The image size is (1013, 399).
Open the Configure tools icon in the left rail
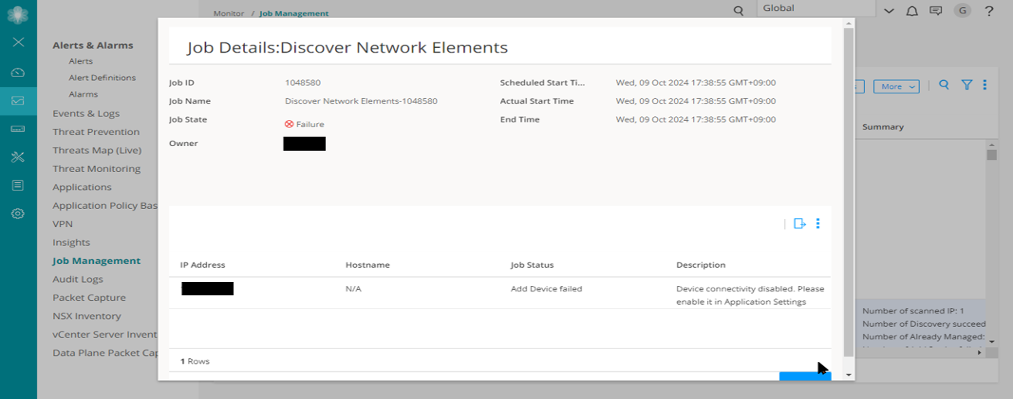coord(18,157)
